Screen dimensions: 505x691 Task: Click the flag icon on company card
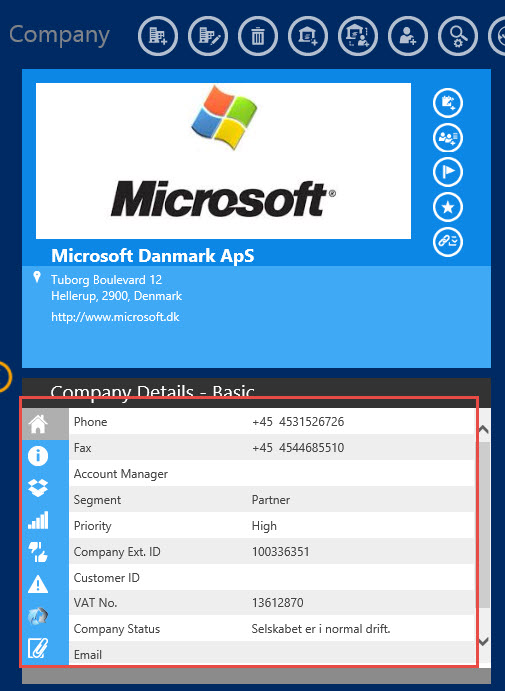(448, 172)
